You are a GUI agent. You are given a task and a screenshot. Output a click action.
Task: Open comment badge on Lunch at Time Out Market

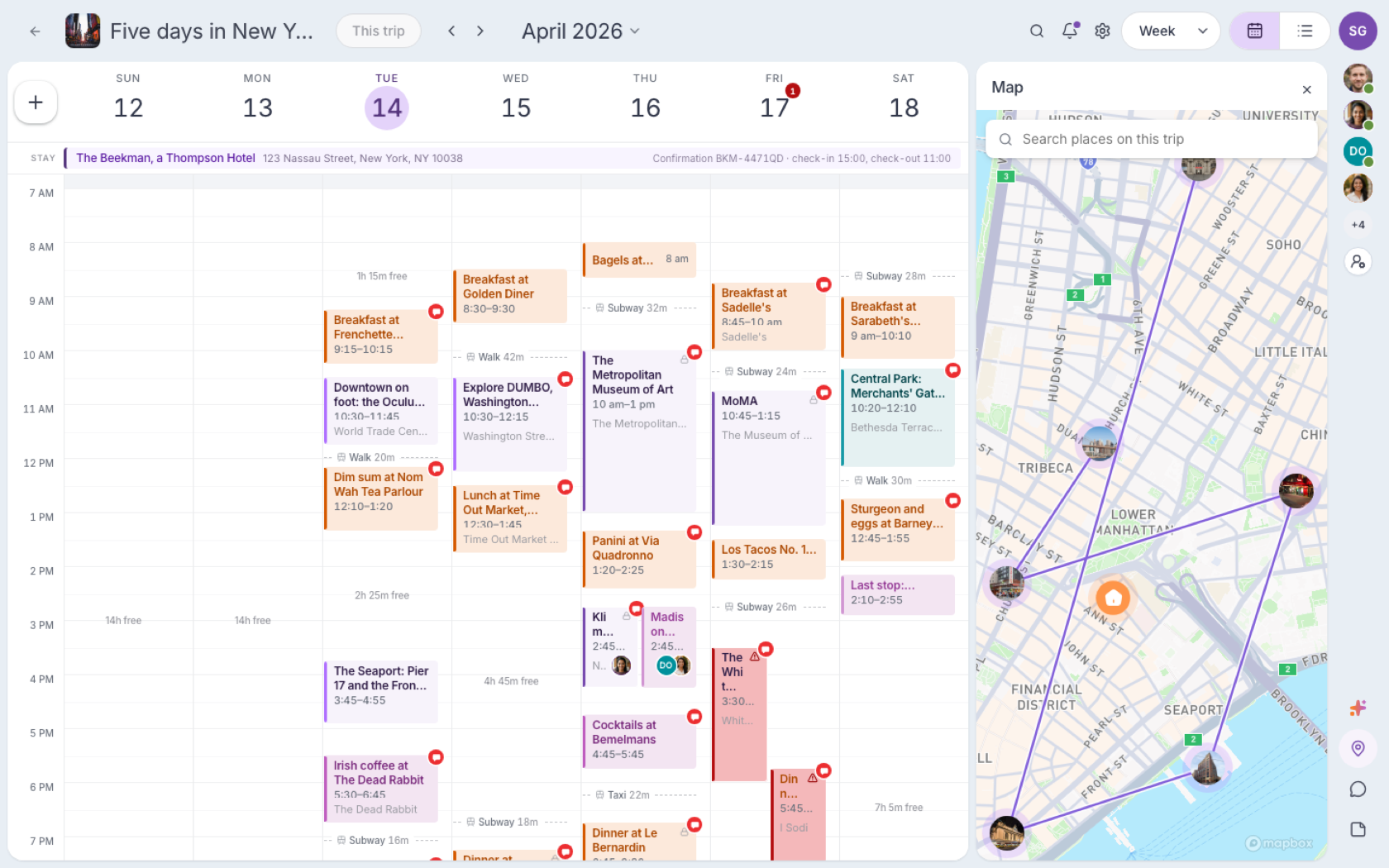[565, 487]
